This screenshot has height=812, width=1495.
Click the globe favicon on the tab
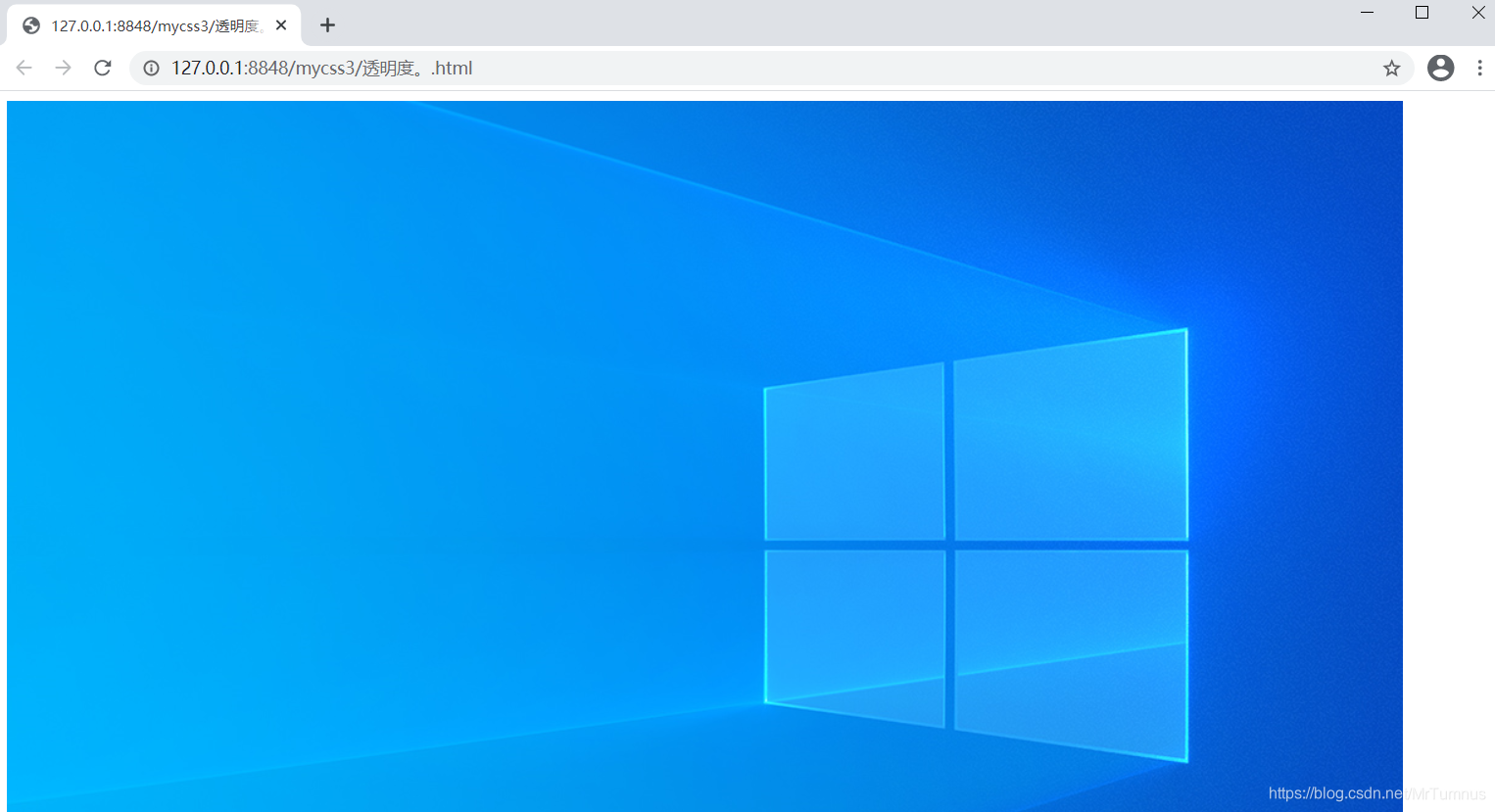click(31, 25)
